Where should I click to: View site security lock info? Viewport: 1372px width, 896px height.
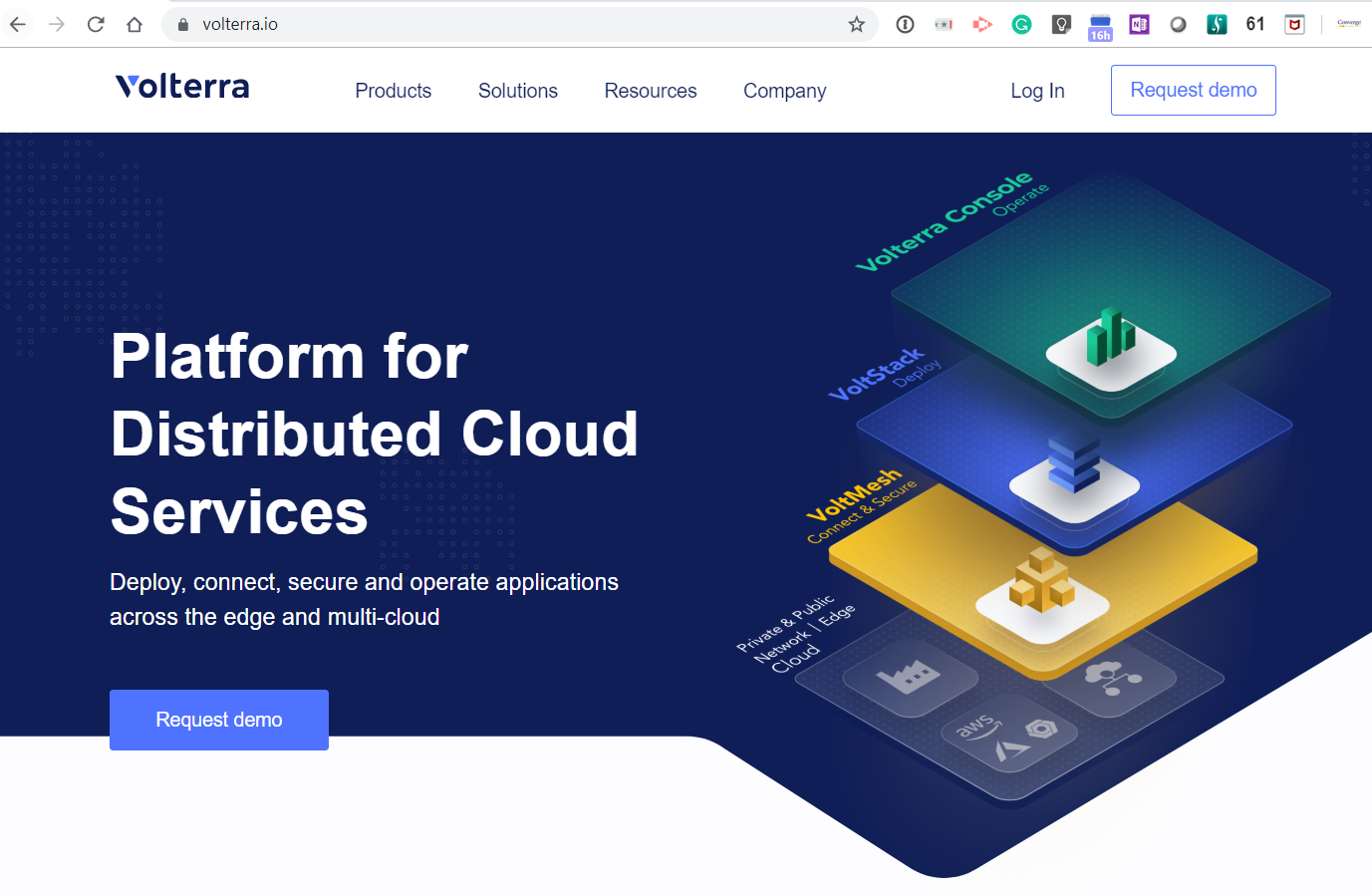182,24
